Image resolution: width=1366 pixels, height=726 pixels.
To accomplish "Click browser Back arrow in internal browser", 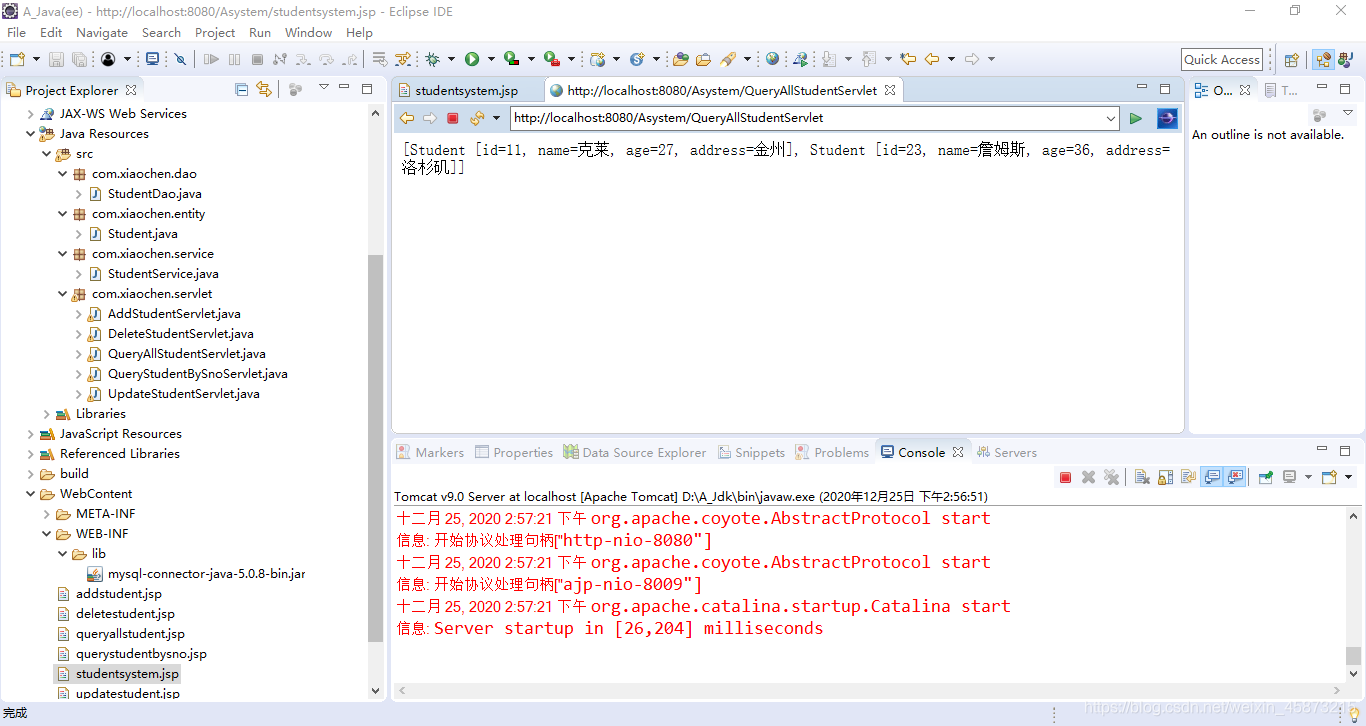I will (407, 118).
